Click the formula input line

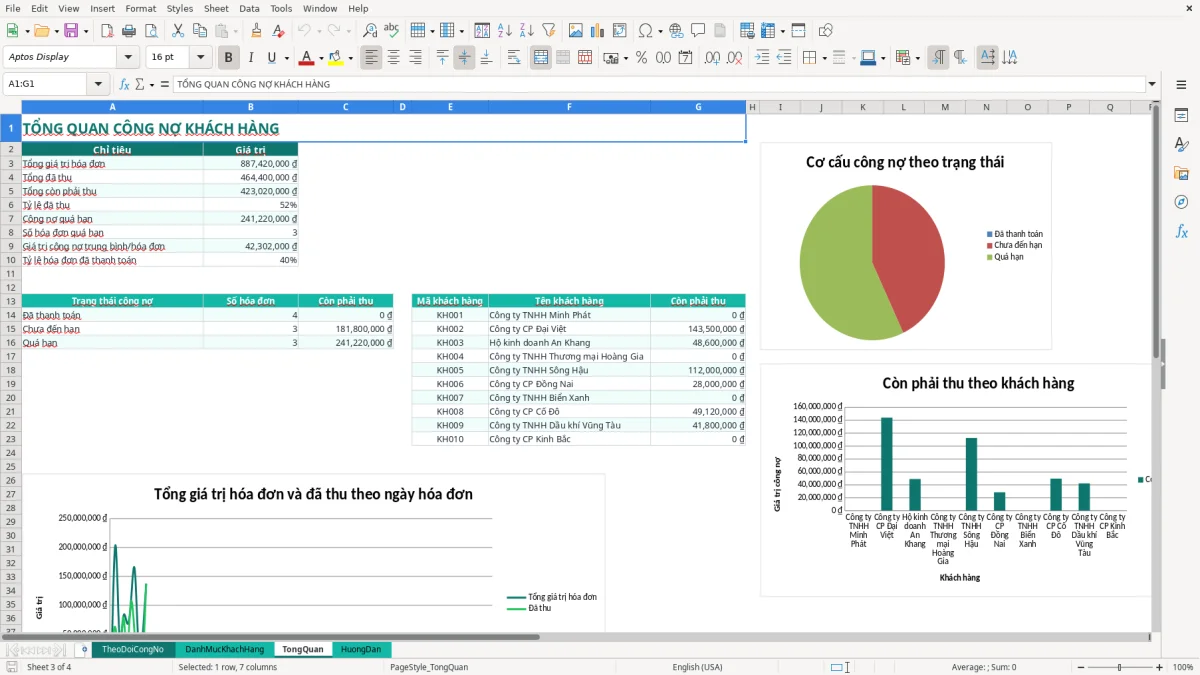point(658,84)
